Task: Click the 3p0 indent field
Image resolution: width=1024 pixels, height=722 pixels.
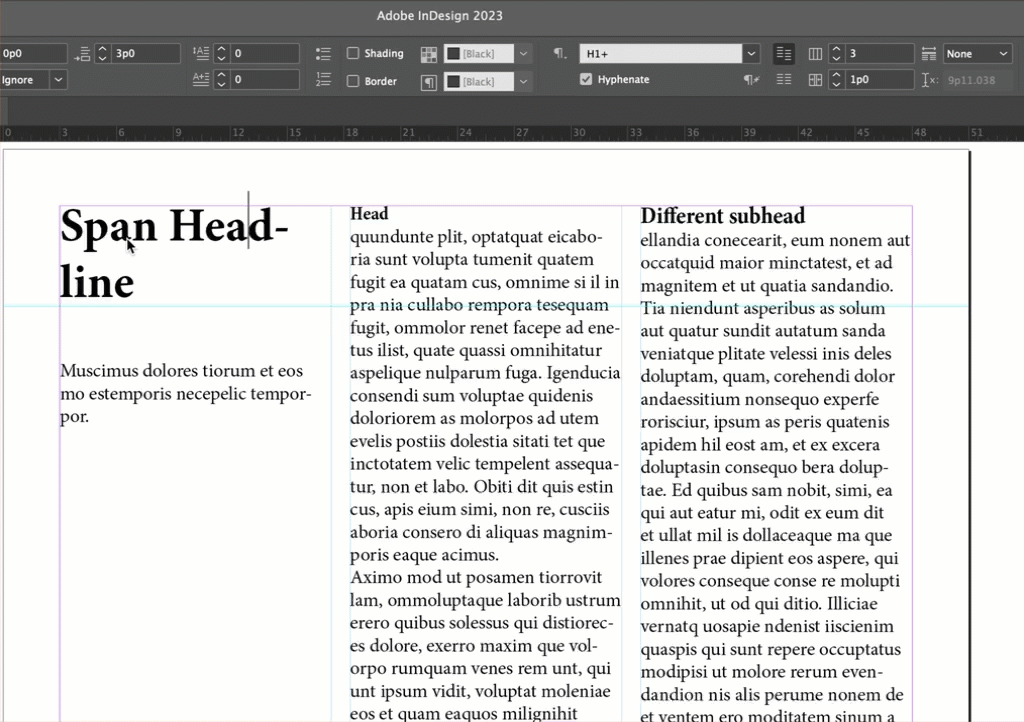Action: (145, 54)
